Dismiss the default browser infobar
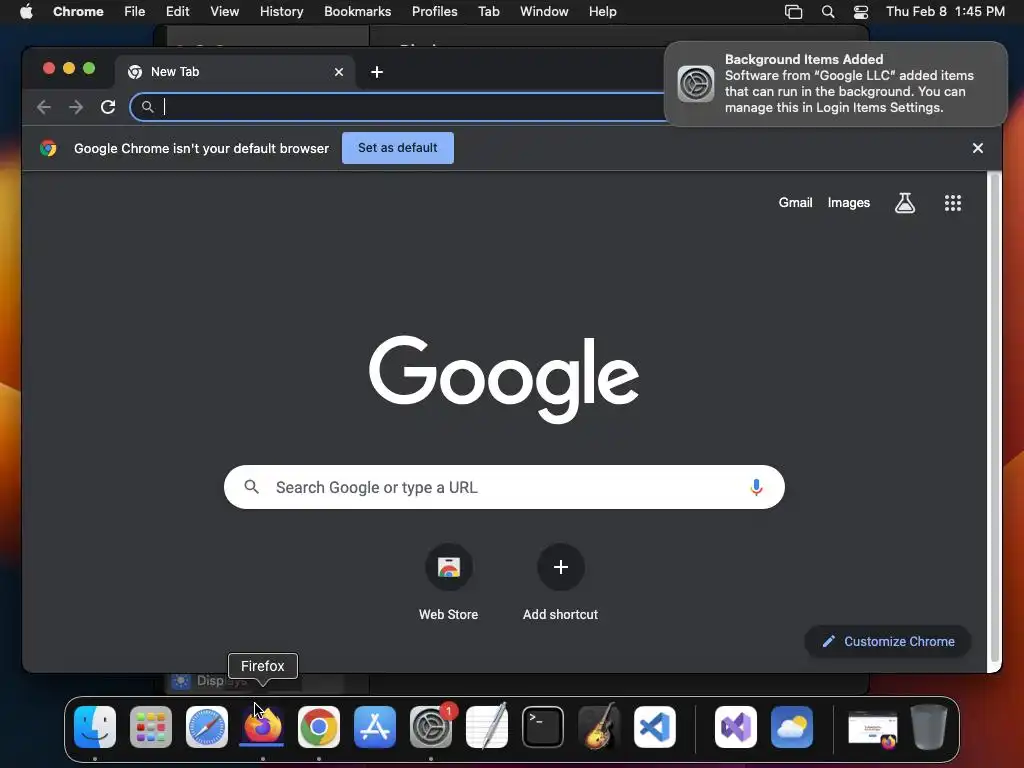Viewport: 1024px width, 768px height. (978, 148)
